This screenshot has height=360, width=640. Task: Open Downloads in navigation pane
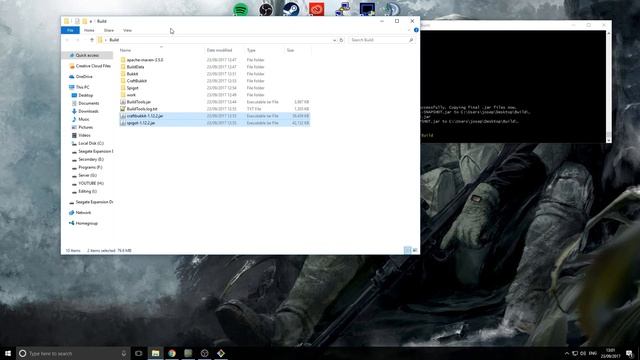pos(88,111)
